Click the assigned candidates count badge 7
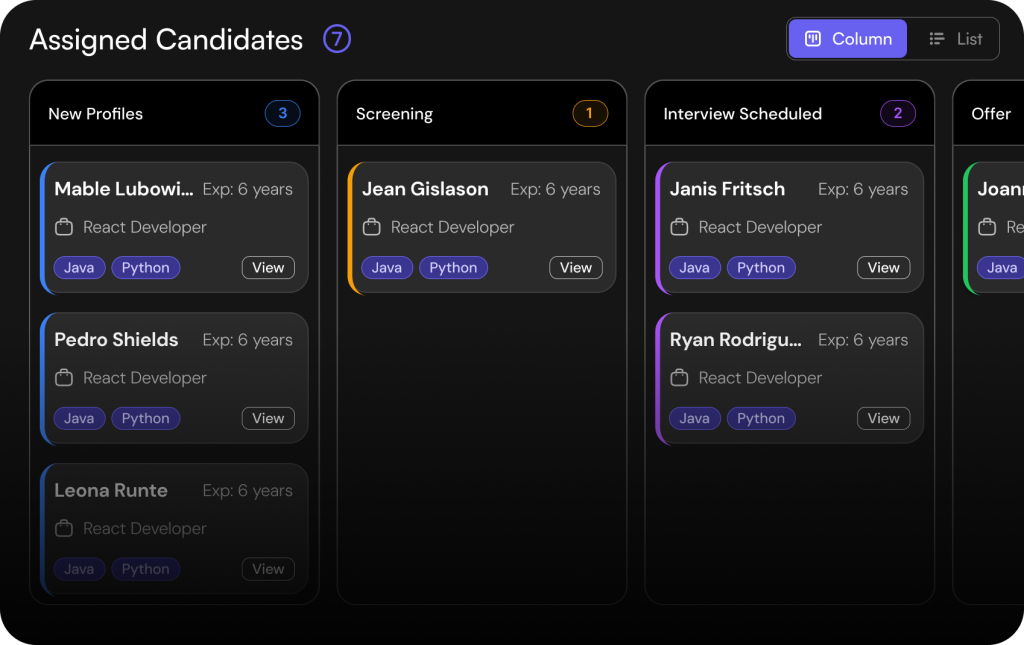Image resolution: width=1024 pixels, height=645 pixels. [337, 39]
